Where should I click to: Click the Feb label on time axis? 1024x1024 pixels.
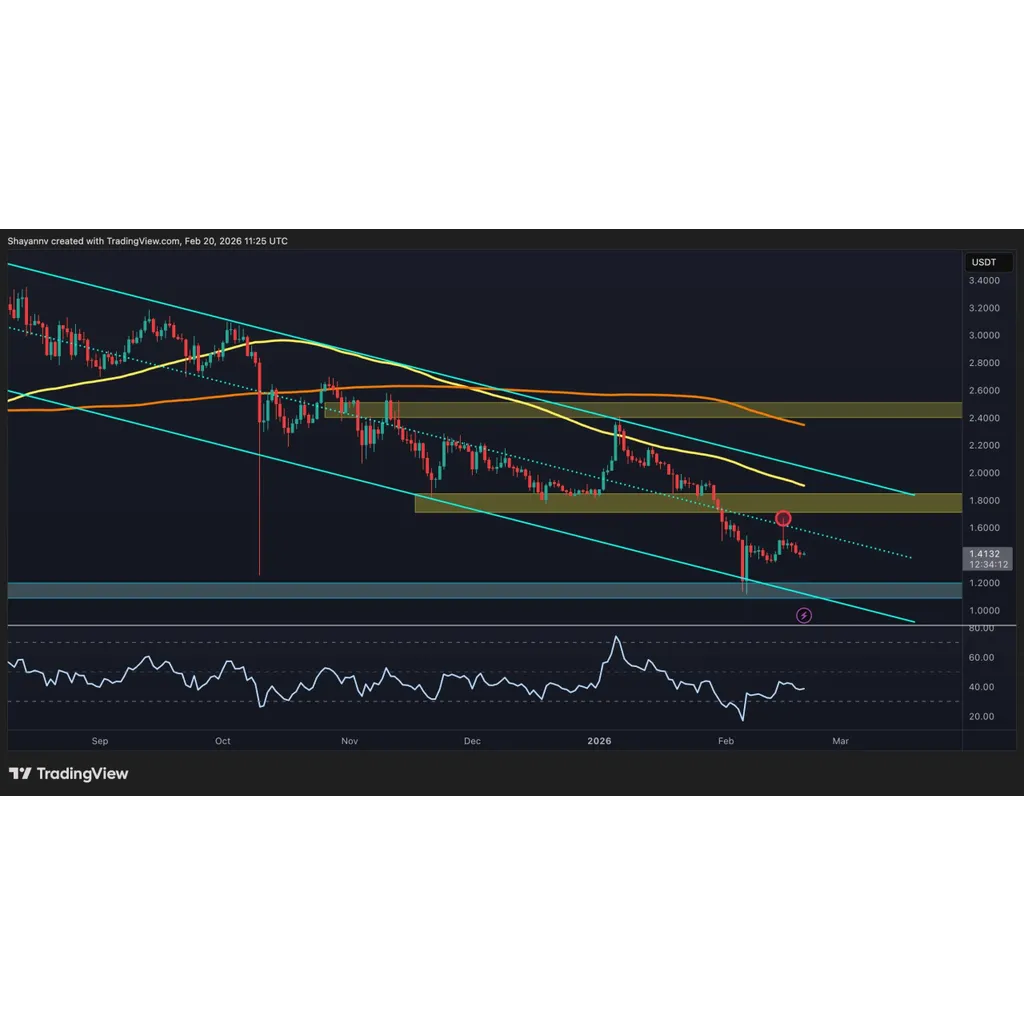(726, 741)
